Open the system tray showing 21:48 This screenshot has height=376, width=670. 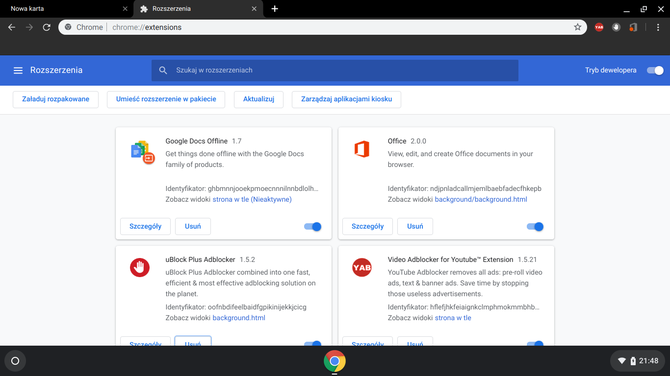click(x=638, y=361)
